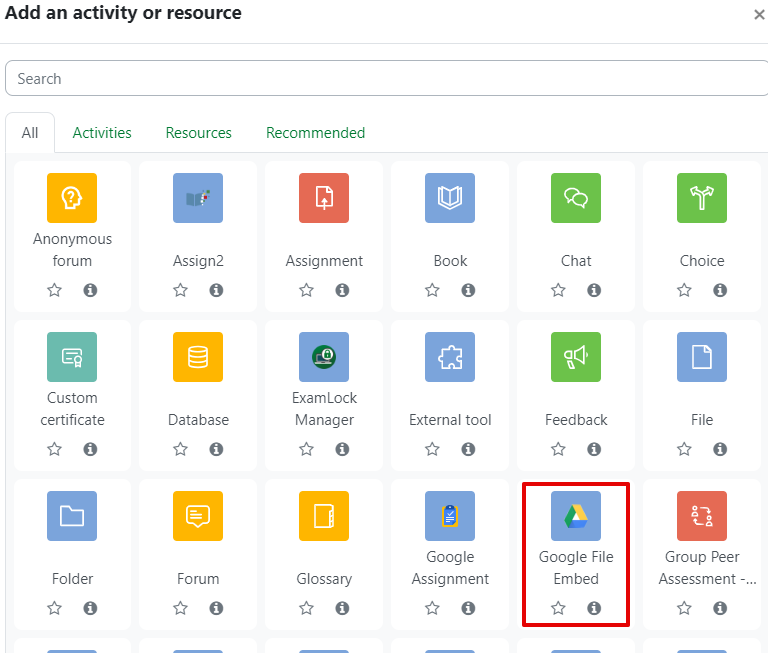Open the Book resource icon

point(450,198)
